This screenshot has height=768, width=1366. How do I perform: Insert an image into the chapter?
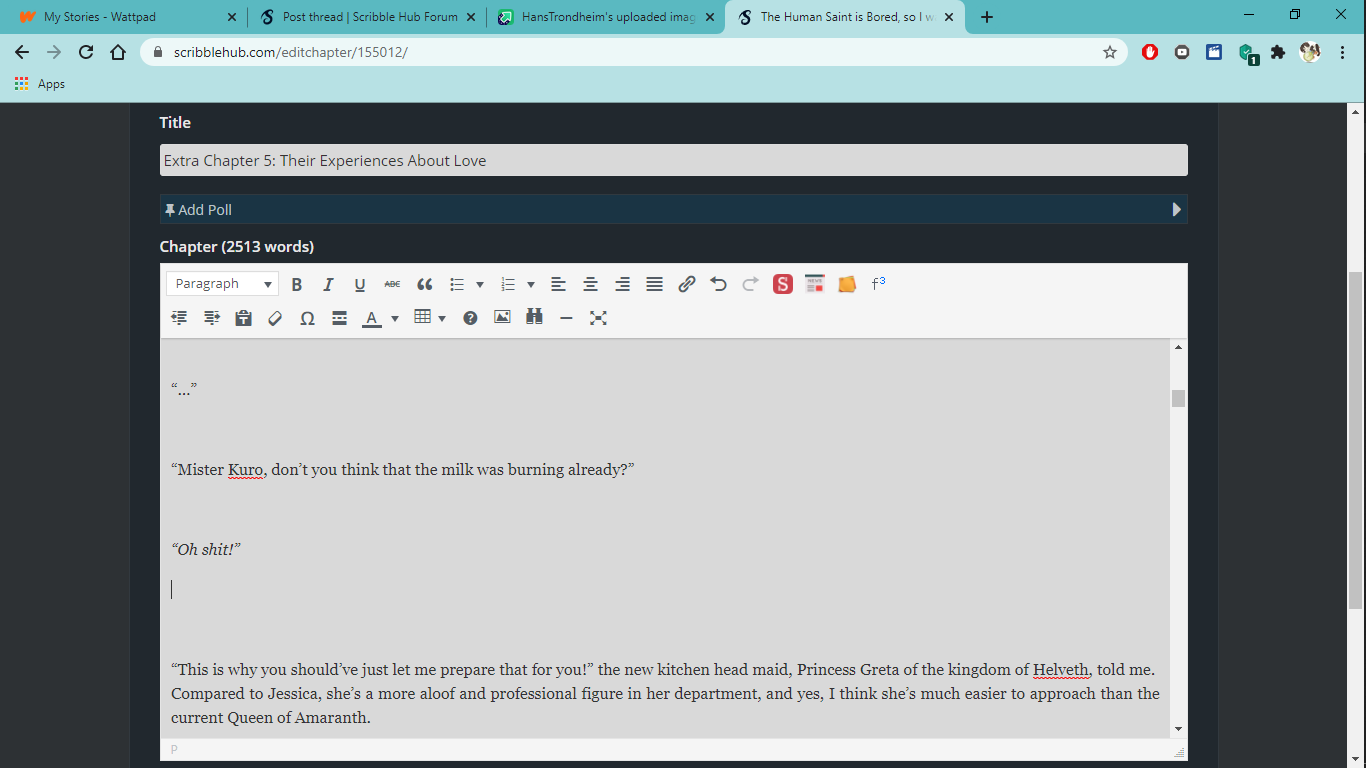coord(502,318)
